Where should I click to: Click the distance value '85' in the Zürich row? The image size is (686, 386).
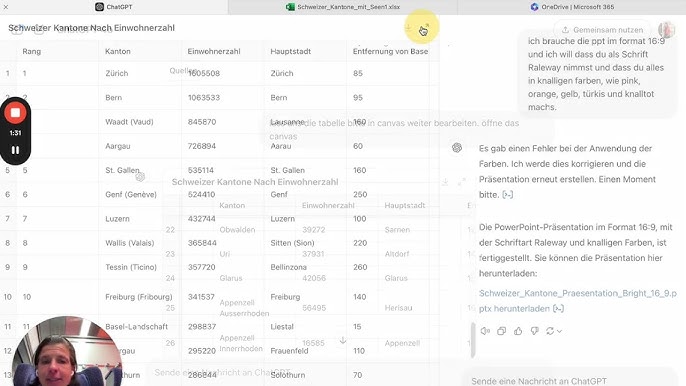[358, 73]
